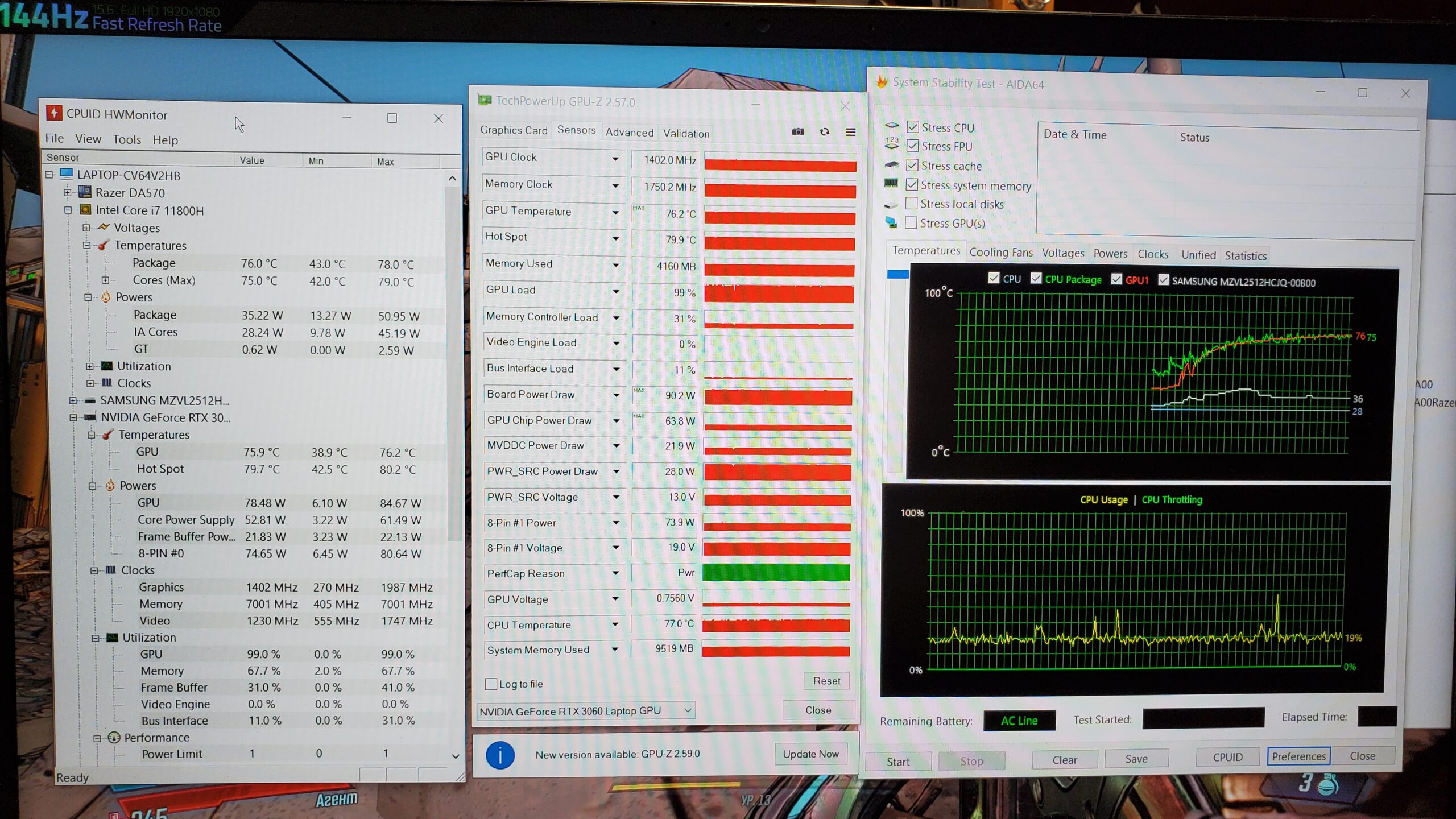Switch to Cooling Fans tab

click(1000, 253)
